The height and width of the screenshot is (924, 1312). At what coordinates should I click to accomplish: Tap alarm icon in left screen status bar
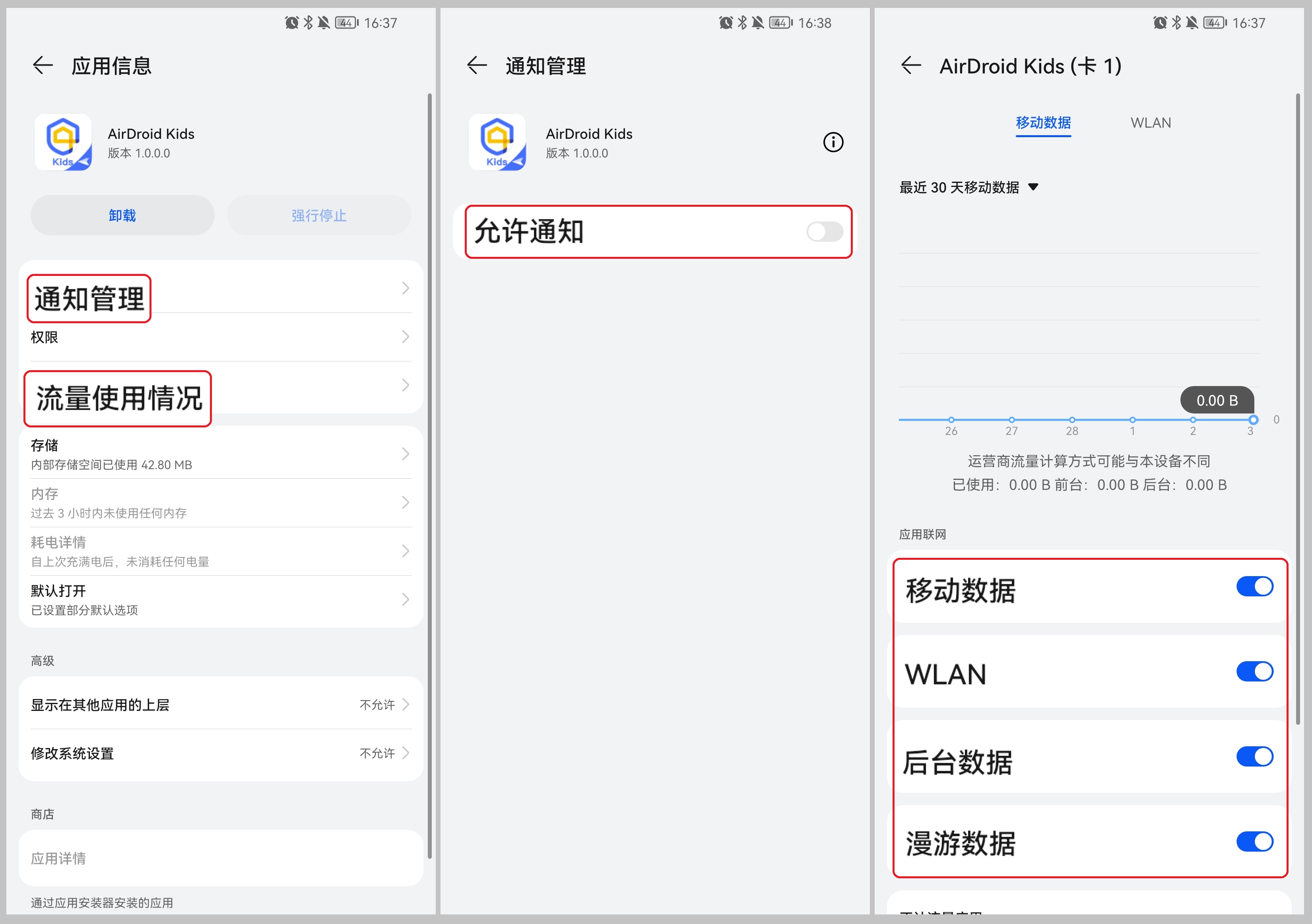(292, 23)
